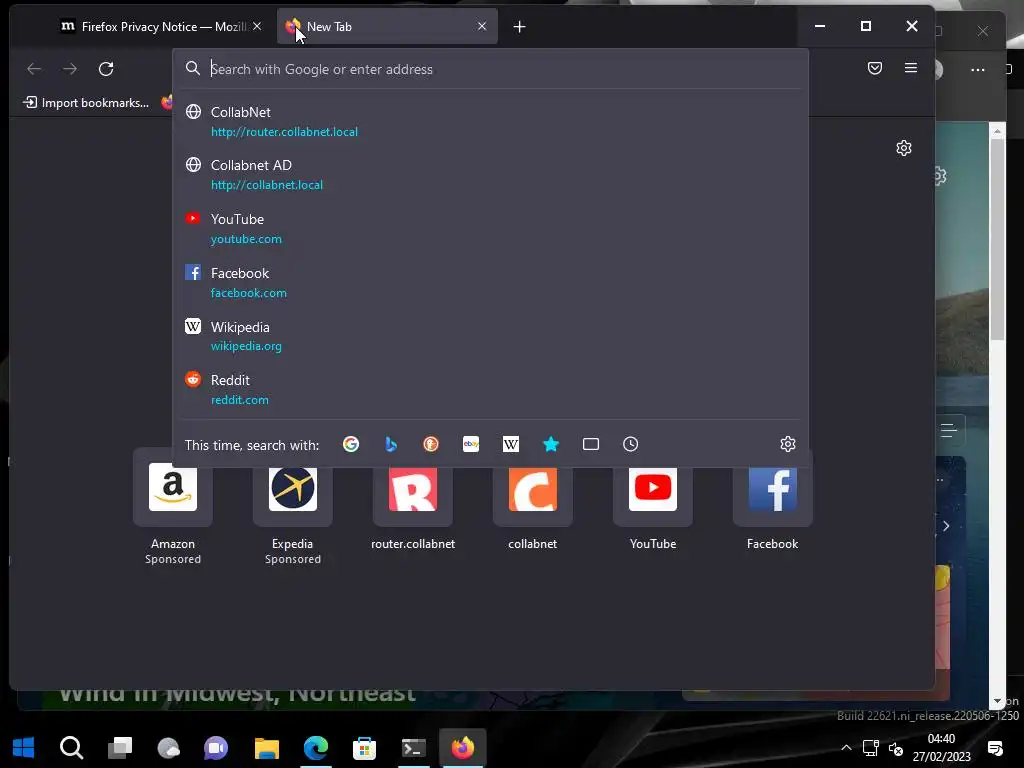Image resolution: width=1024 pixels, height=768 pixels.
Task: Search bookmarks with the star icon
Action: pos(551,444)
